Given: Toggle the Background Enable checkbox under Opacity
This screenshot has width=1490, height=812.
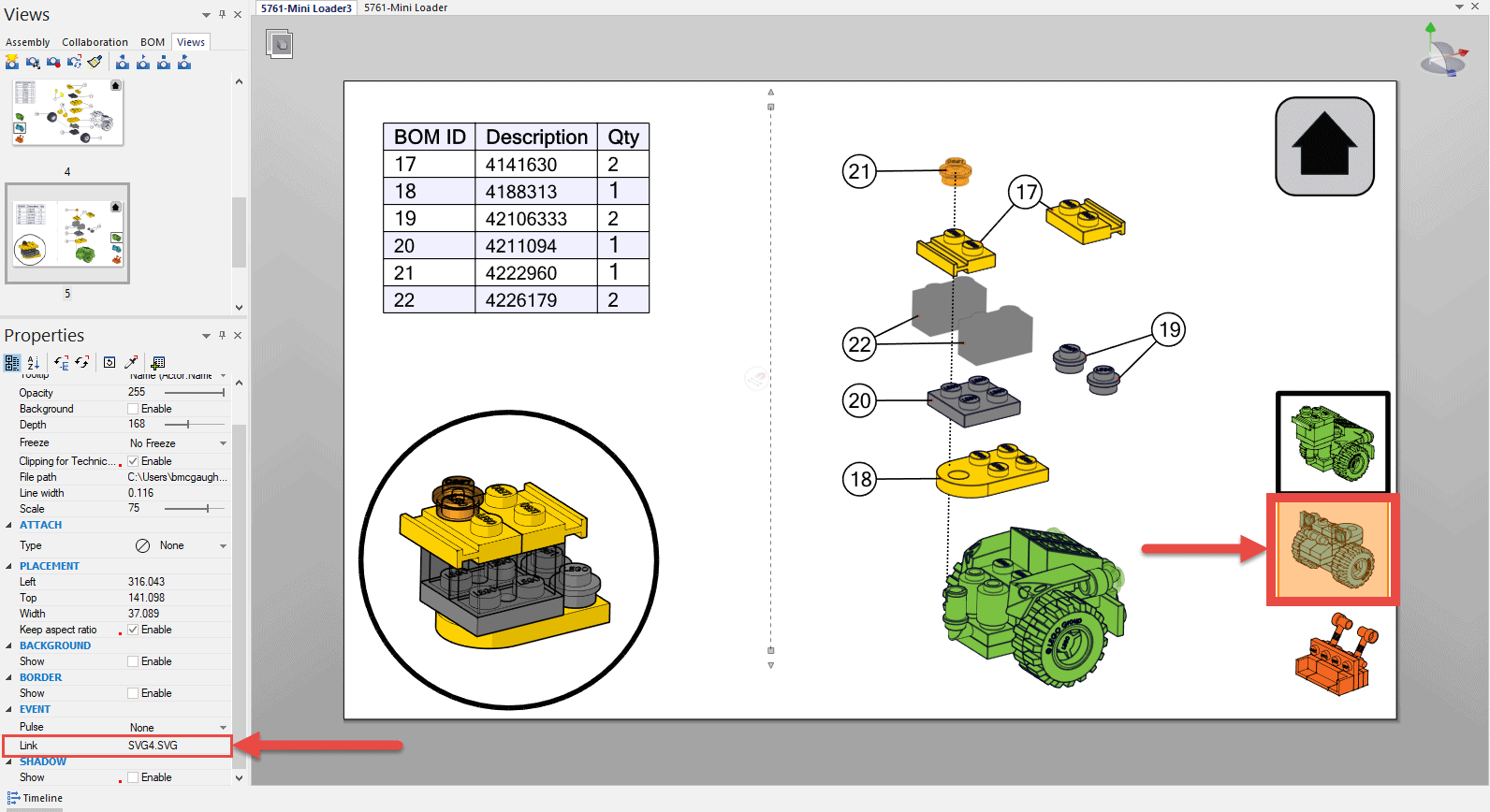Looking at the screenshot, I should tap(133, 409).
